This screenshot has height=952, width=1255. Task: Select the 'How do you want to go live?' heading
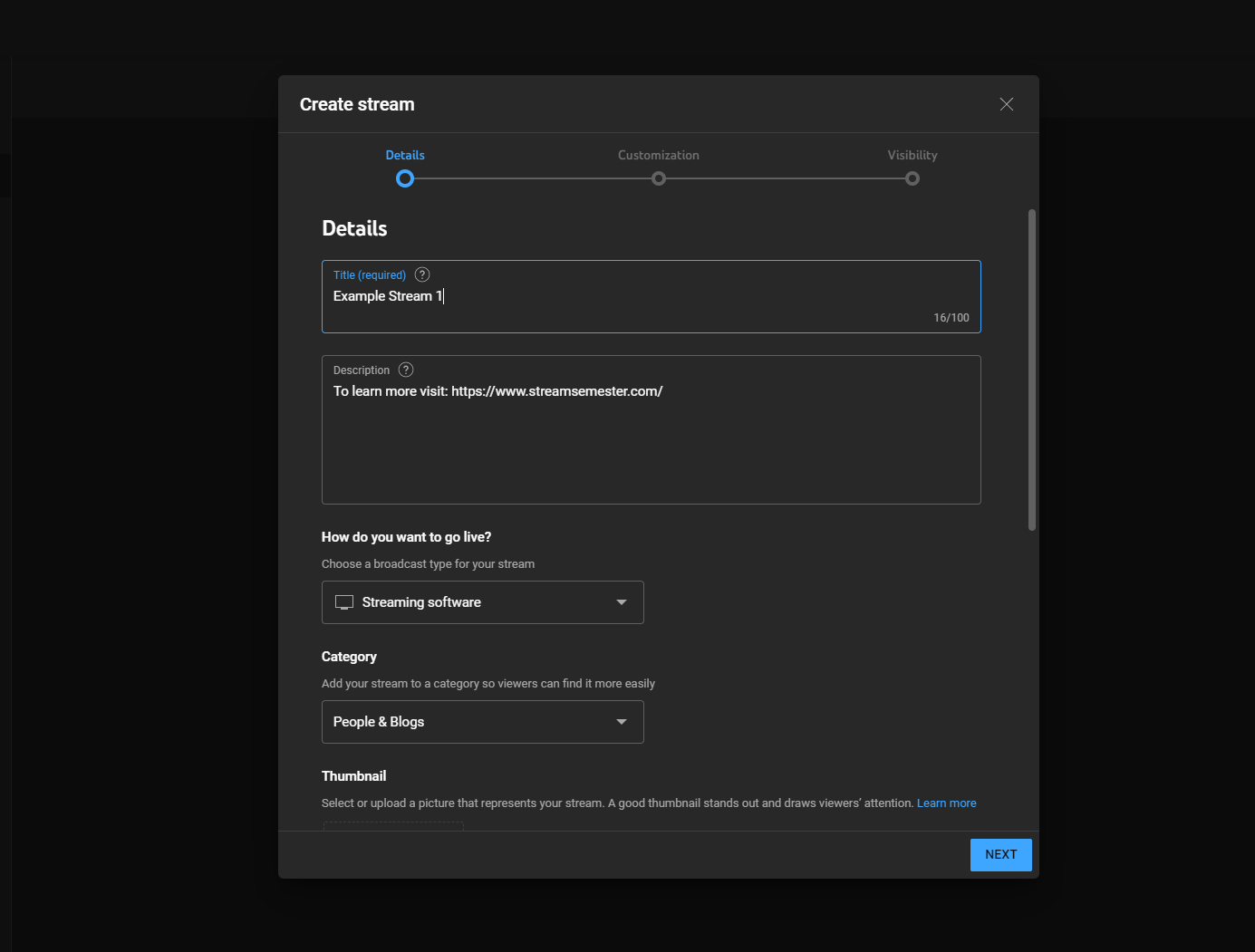pos(406,537)
